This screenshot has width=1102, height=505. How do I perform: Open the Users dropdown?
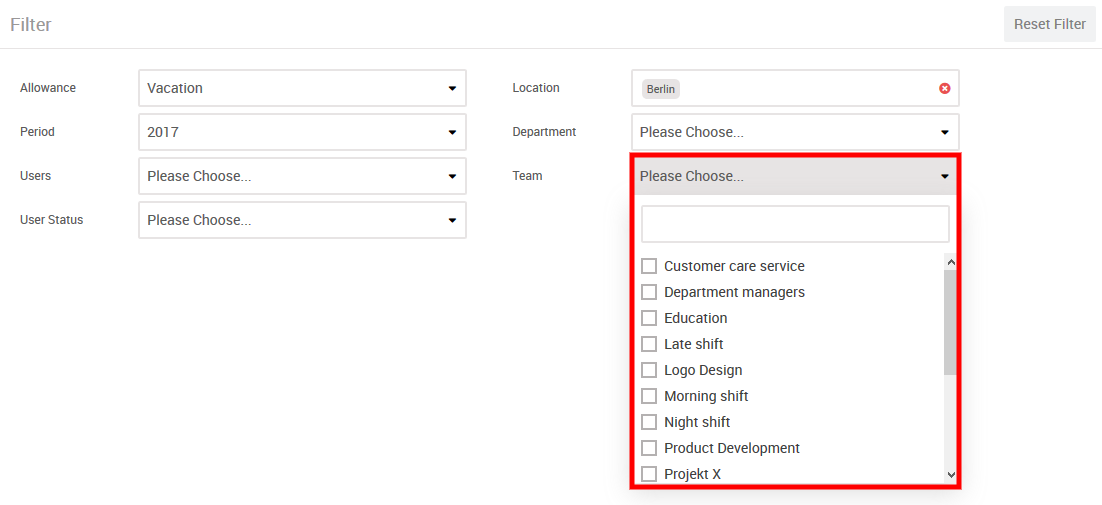pyautogui.click(x=302, y=176)
